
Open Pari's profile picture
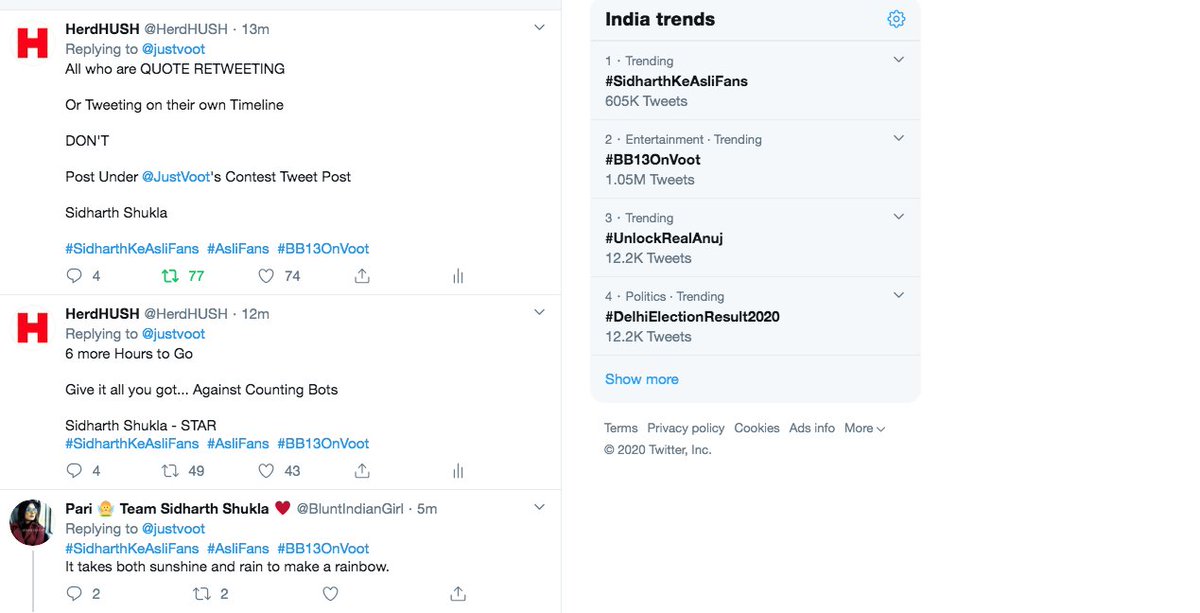click(x=33, y=522)
